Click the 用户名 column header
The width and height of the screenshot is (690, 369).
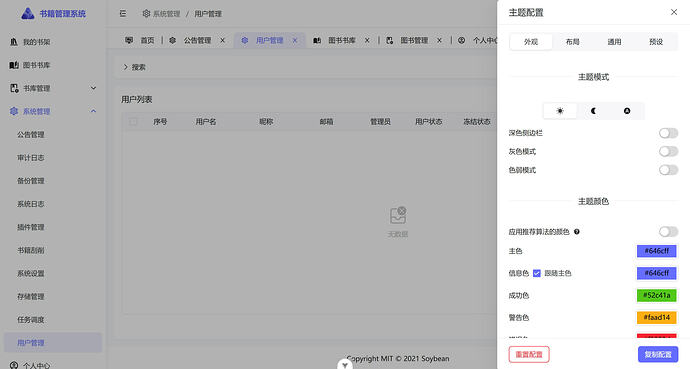pyautogui.click(x=206, y=122)
